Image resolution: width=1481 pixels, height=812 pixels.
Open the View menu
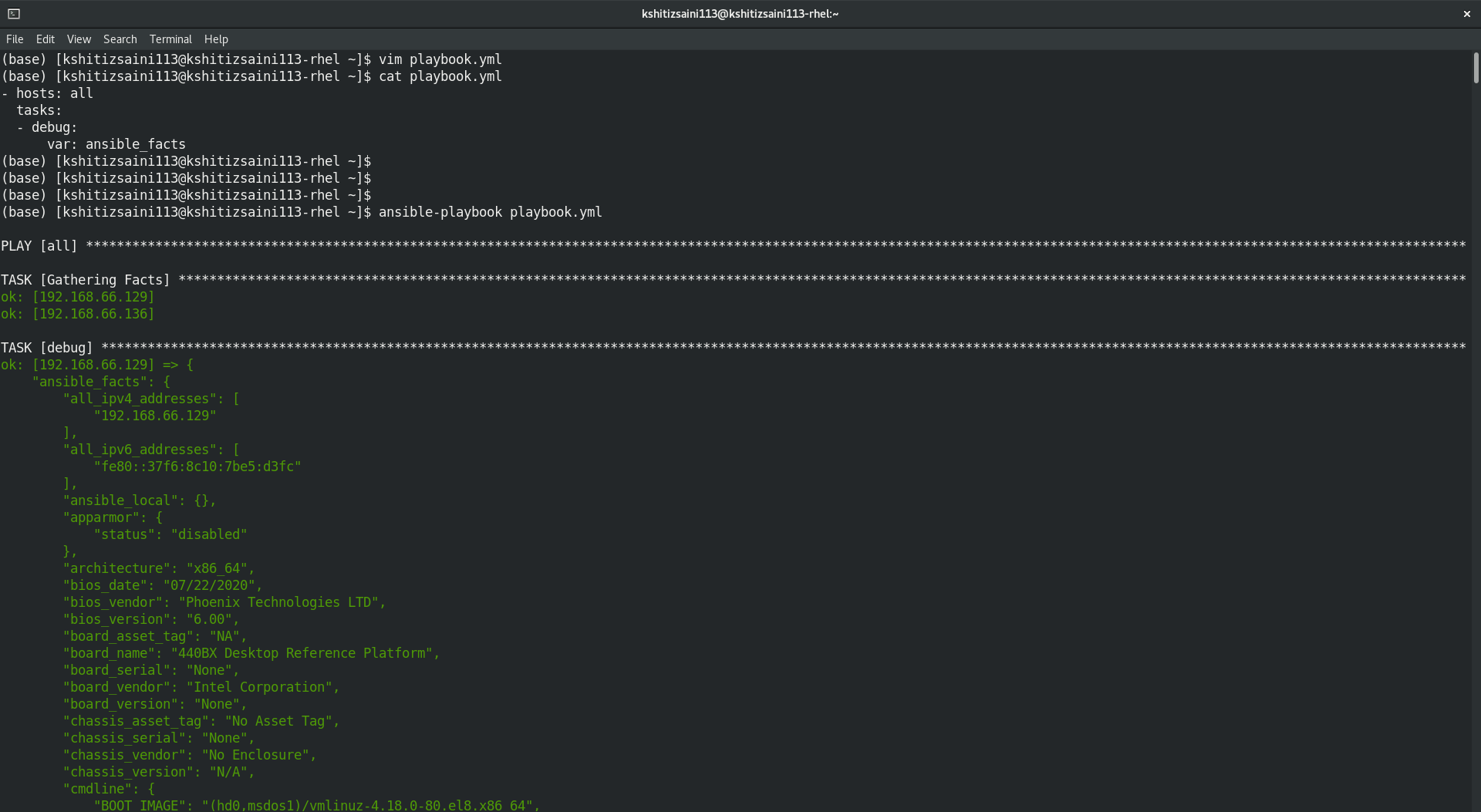79,39
